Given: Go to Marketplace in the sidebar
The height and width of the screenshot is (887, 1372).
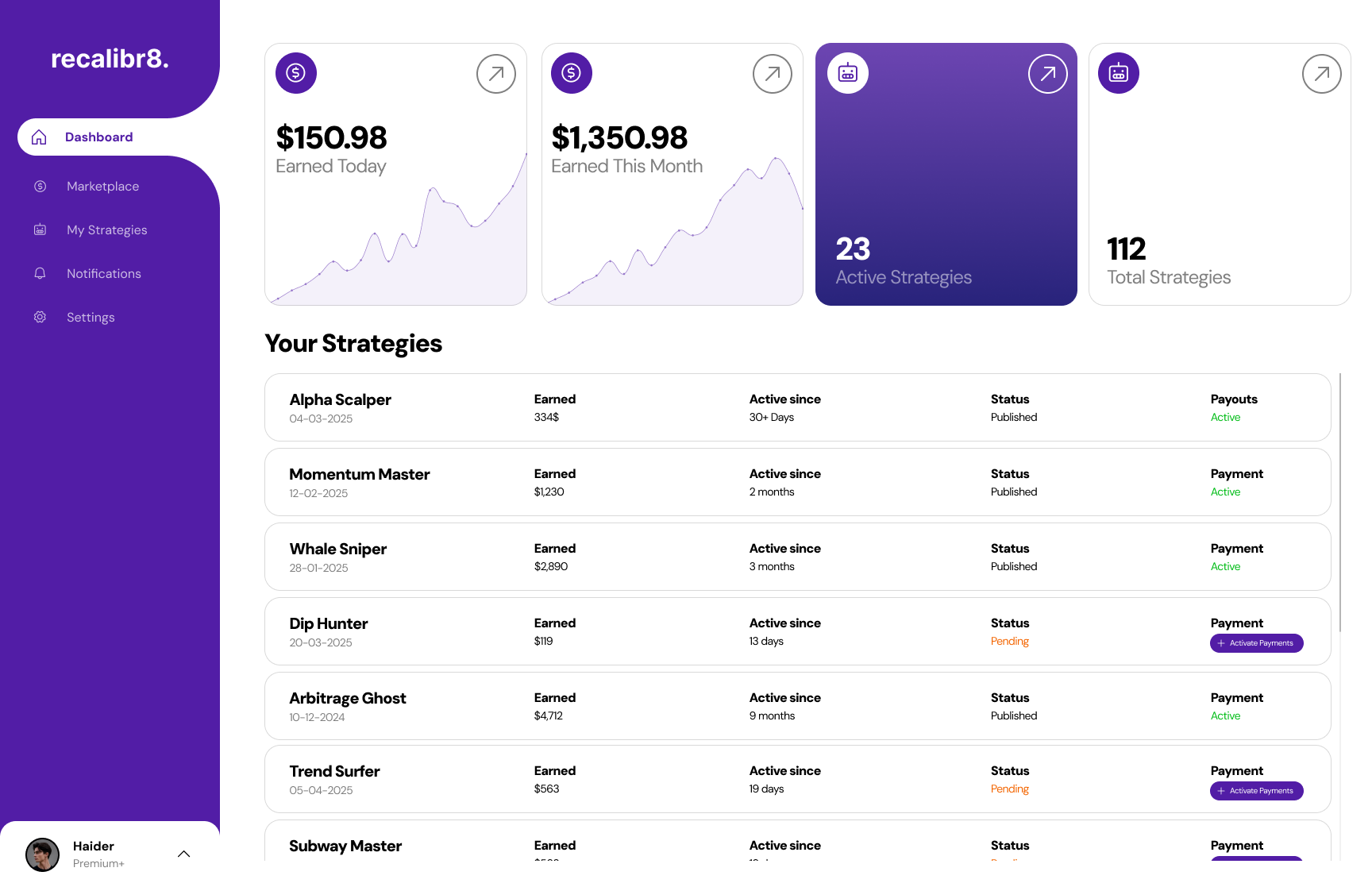Looking at the screenshot, I should (102, 187).
